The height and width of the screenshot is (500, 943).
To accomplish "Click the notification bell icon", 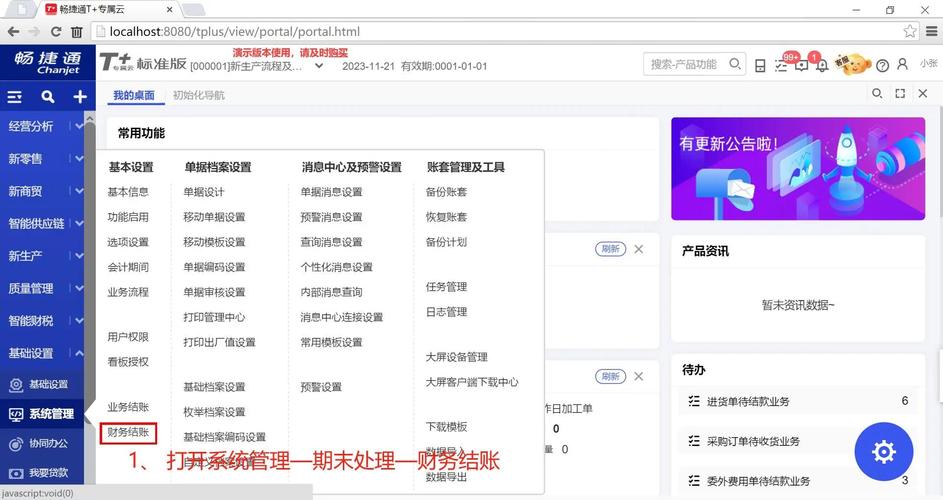I will click(x=822, y=65).
